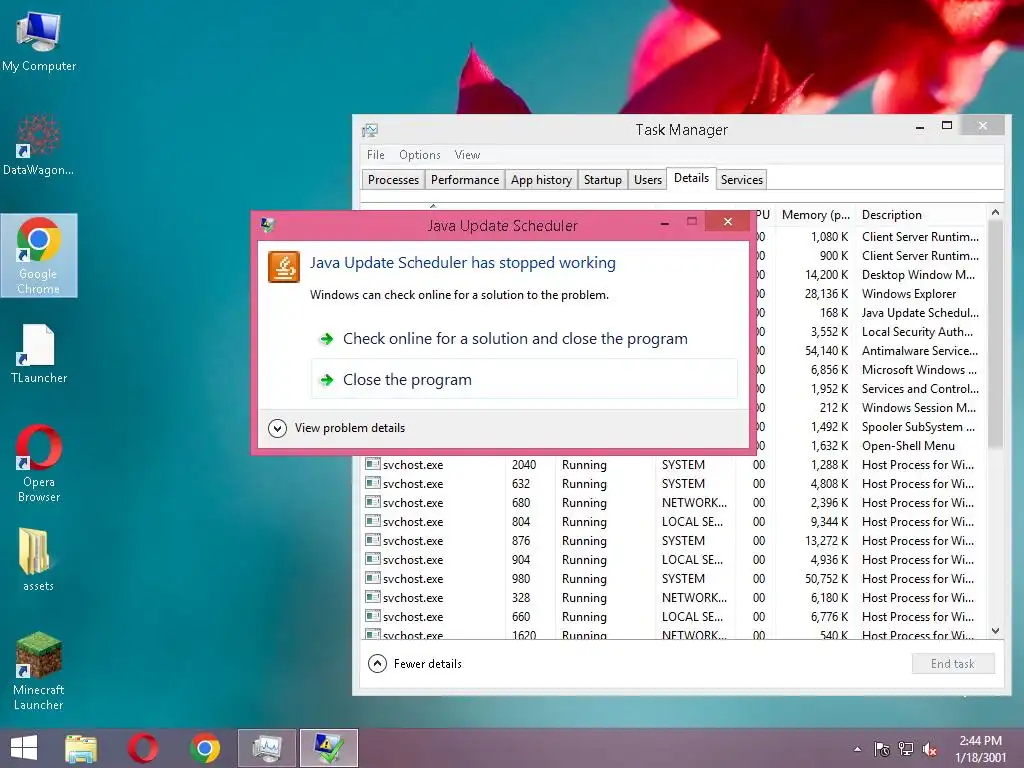Switch to the Performance tab
This screenshot has height=768, width=1024.
[465, 180]
